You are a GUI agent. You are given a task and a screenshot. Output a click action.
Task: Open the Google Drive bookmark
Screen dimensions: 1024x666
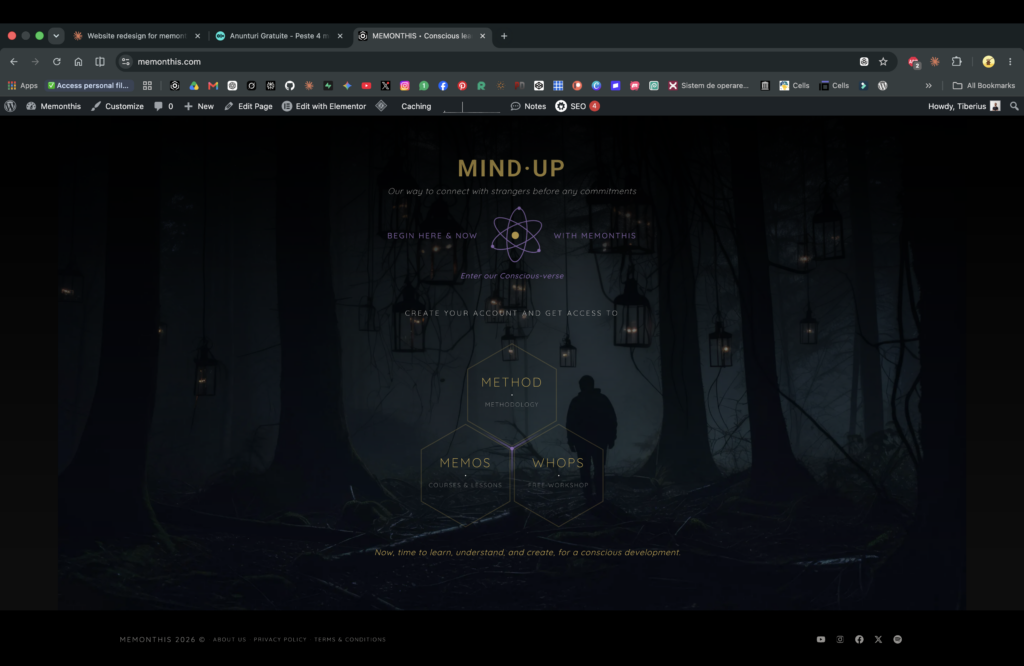(x=194, y=86)
